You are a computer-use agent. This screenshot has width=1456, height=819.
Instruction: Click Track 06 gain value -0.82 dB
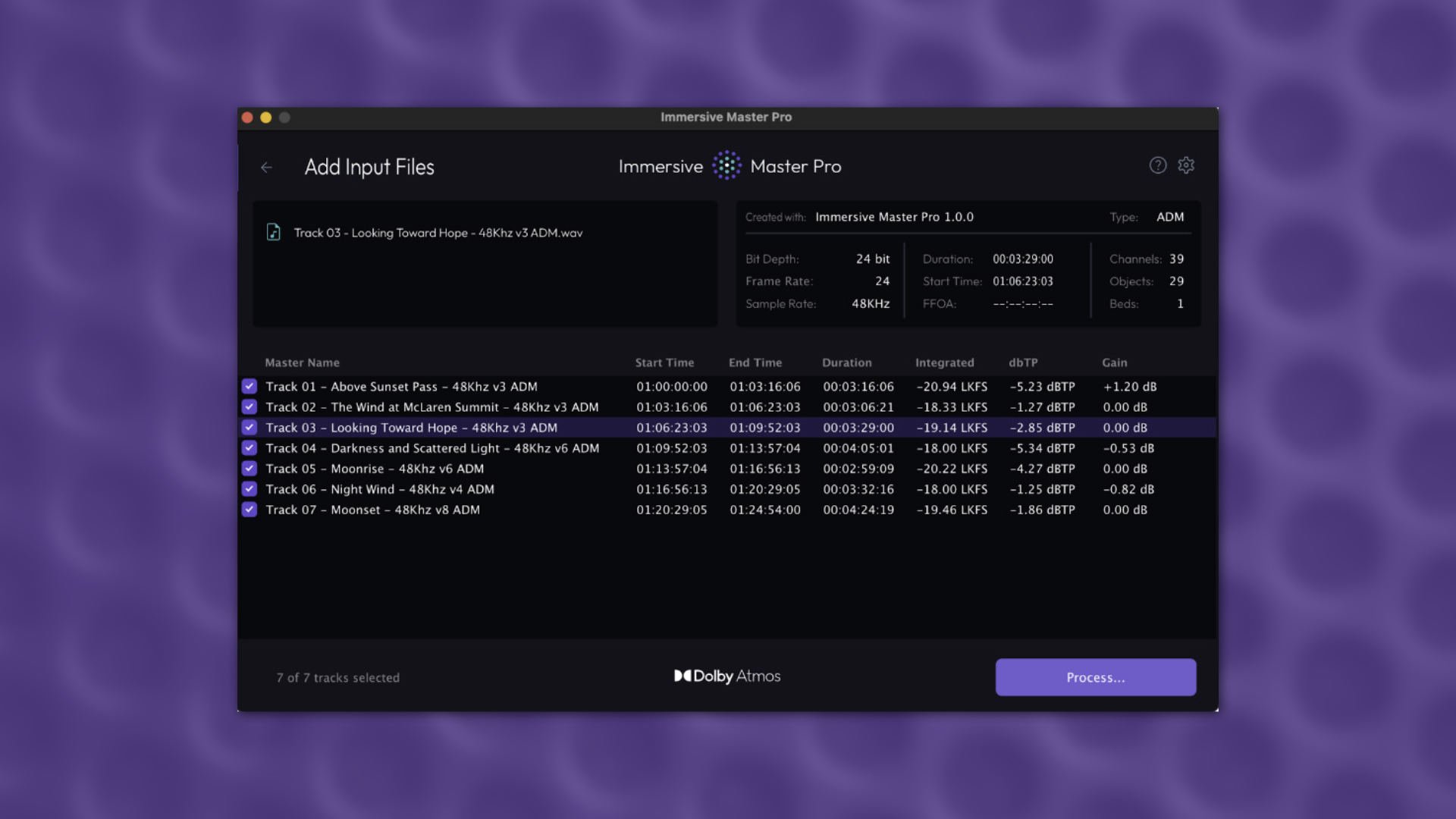click(1128, 489)
